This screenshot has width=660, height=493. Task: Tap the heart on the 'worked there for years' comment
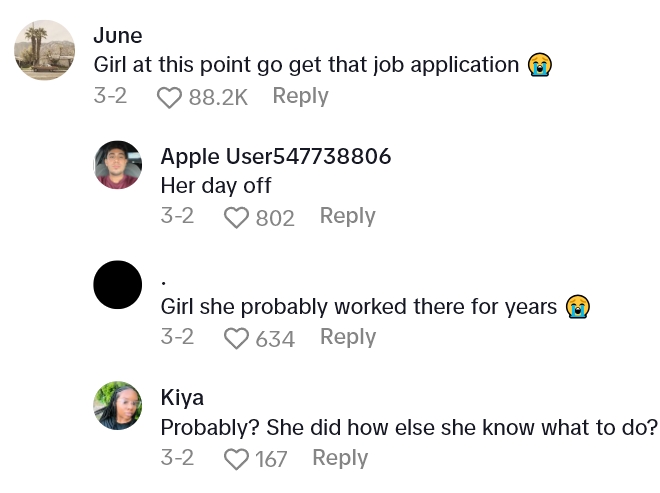(x=236, y=338)
